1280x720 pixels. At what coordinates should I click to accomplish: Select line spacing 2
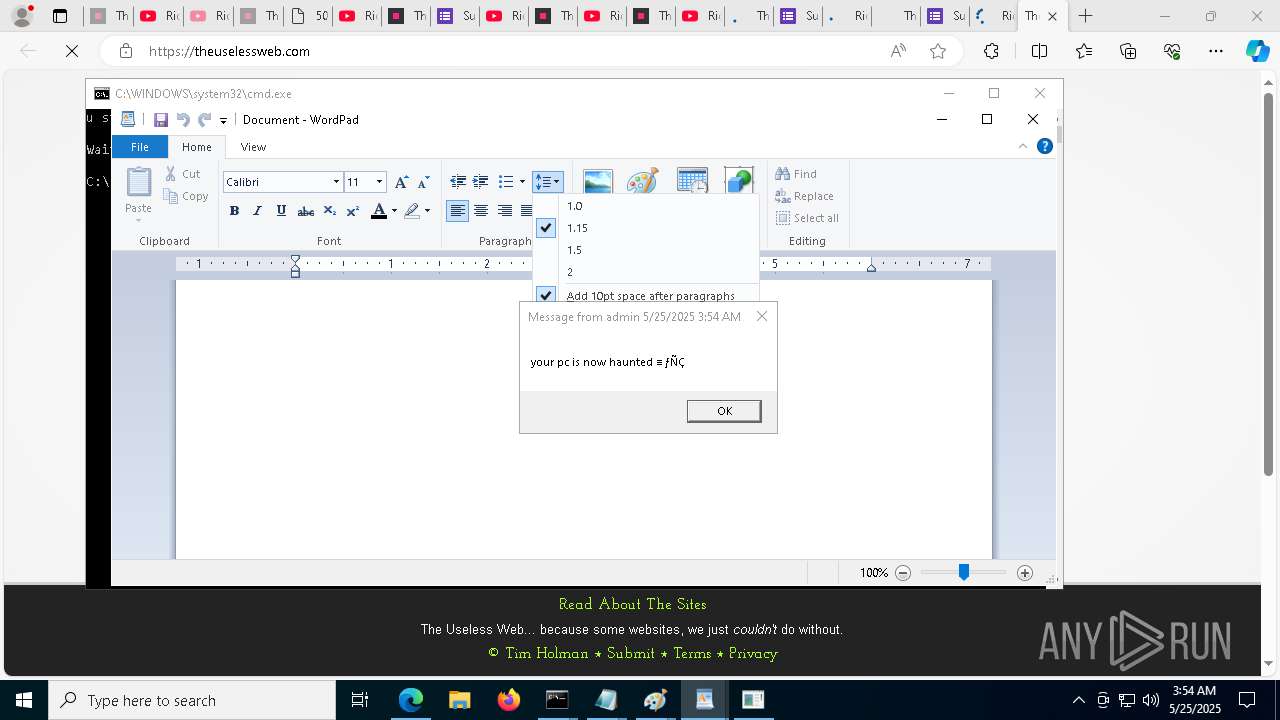[x=646, y=272]
